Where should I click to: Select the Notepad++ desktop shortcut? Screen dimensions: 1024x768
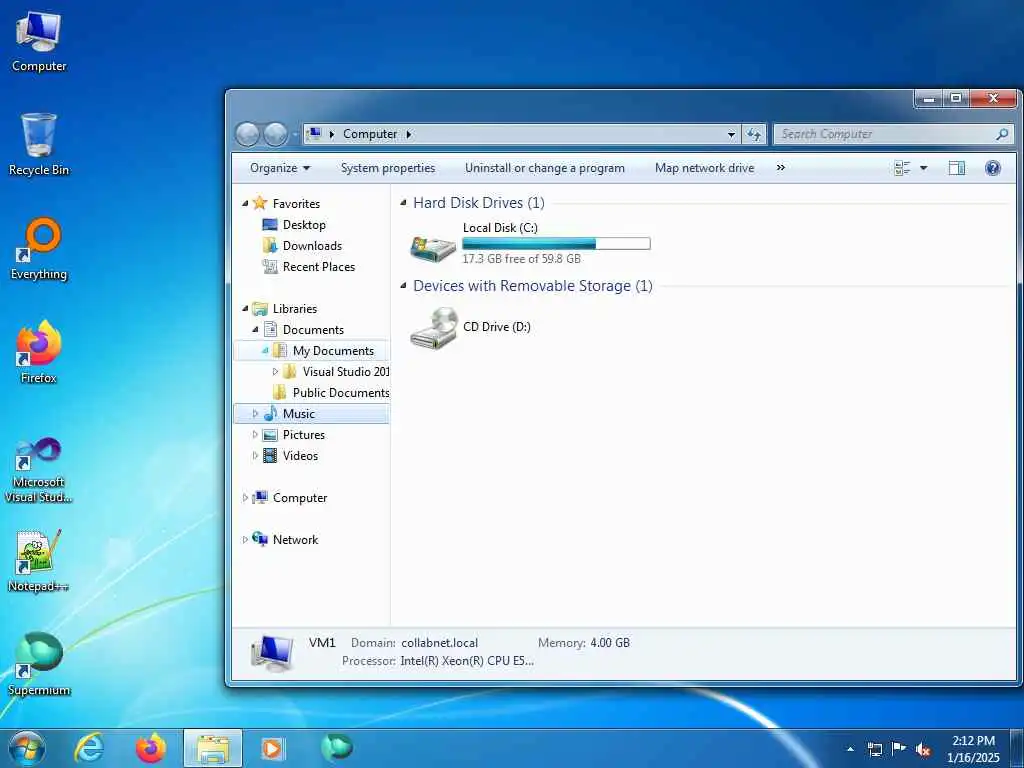(39, 560)
